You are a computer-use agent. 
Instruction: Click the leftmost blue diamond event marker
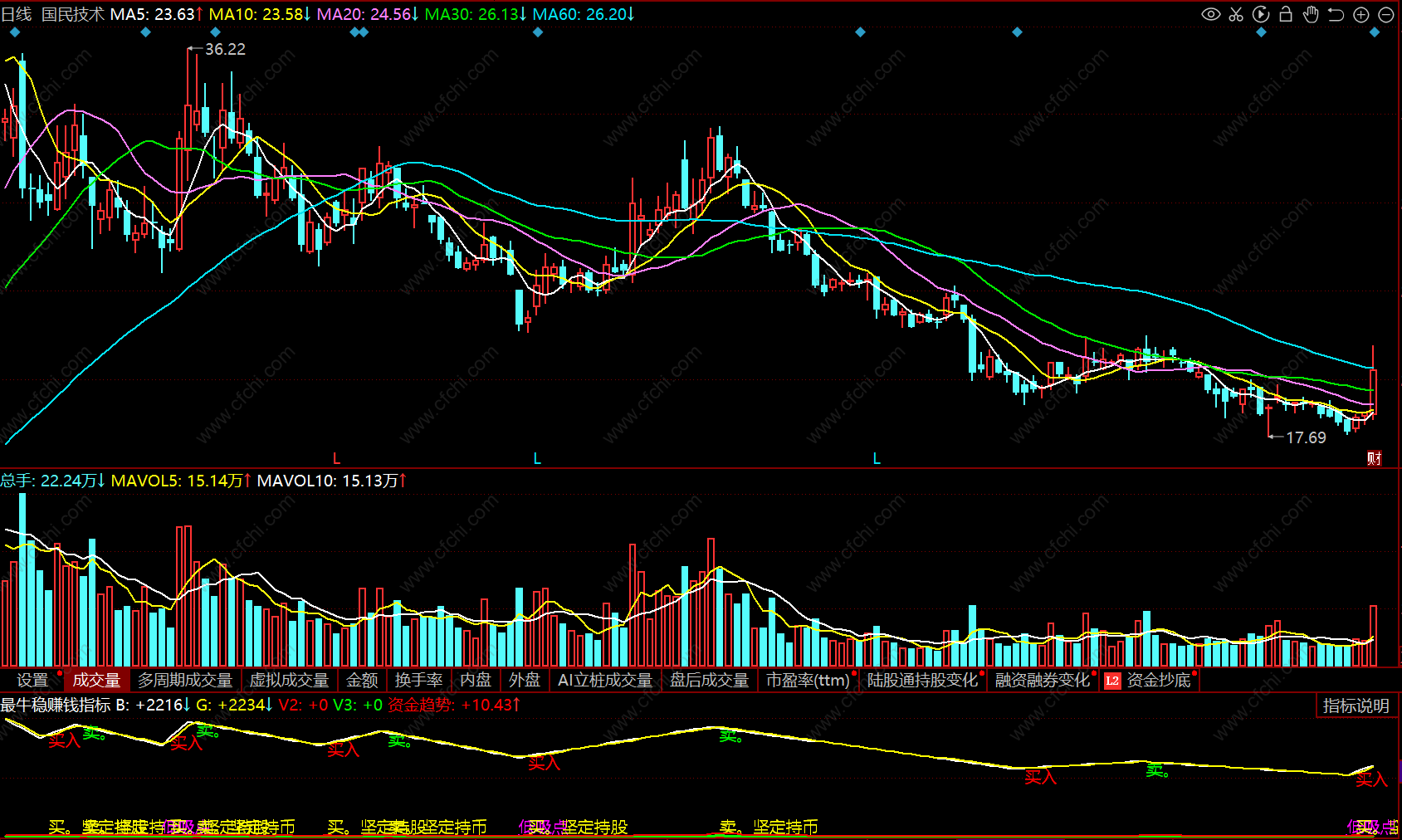pyautogui.click(x=15, y=32)
